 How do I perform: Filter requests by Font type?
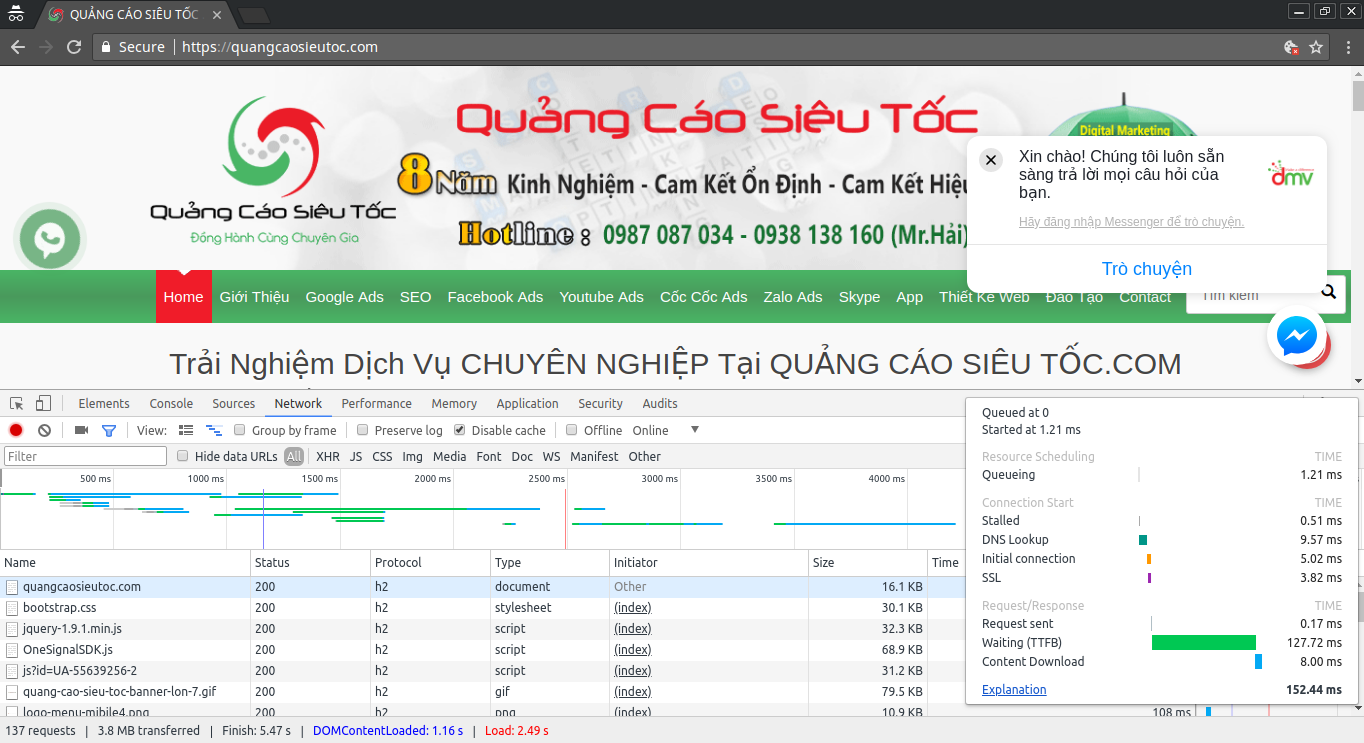tap(489, 456)
